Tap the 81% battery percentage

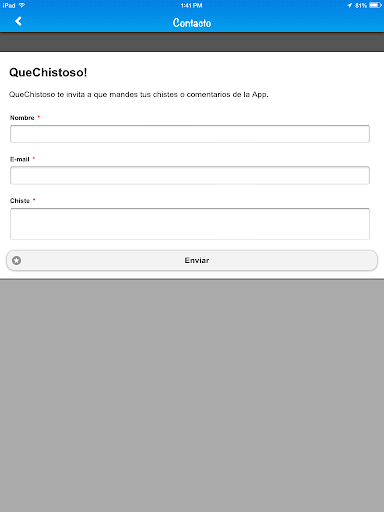(361, 5)
